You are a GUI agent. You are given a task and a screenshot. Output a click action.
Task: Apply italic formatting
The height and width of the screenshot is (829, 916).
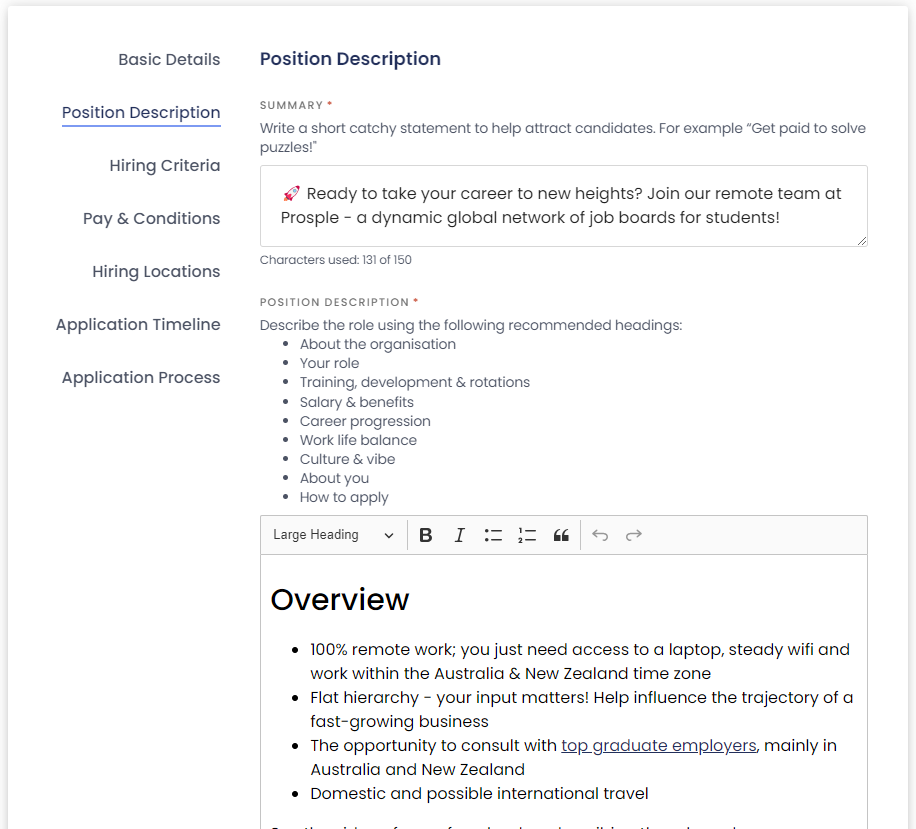[x=459, y=535]
